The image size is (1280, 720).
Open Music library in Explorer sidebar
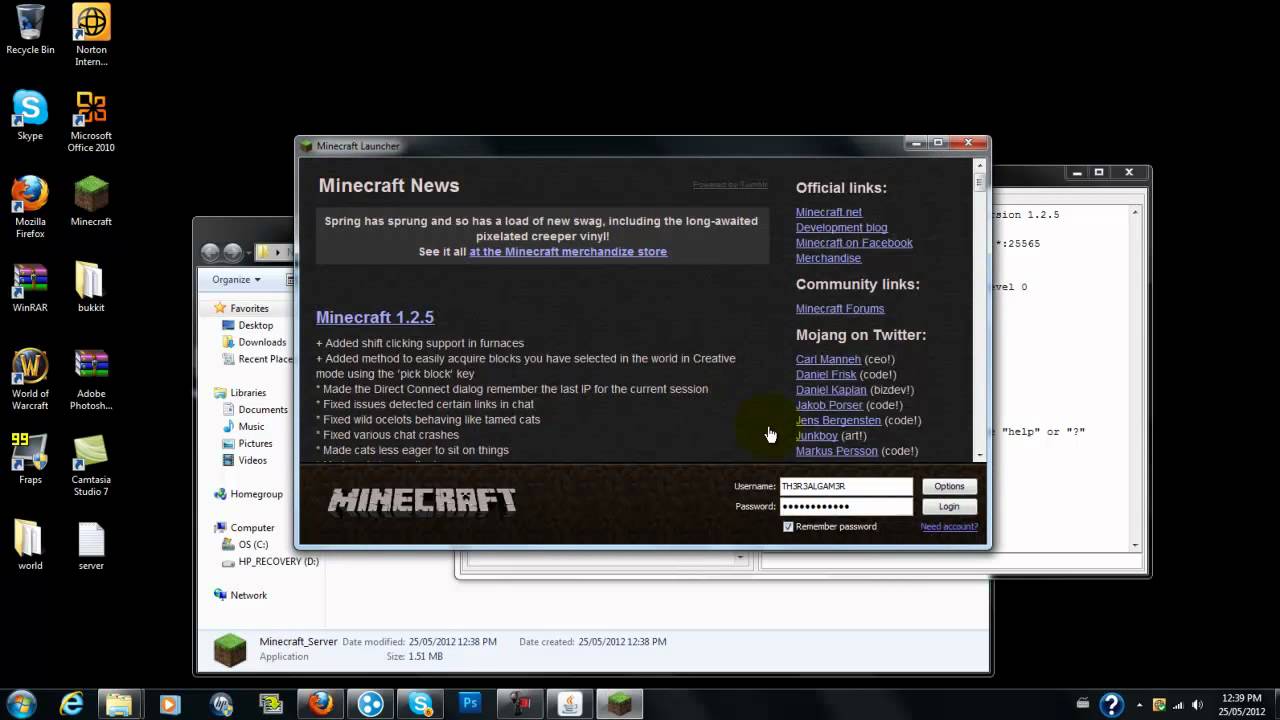click(251, 427)
